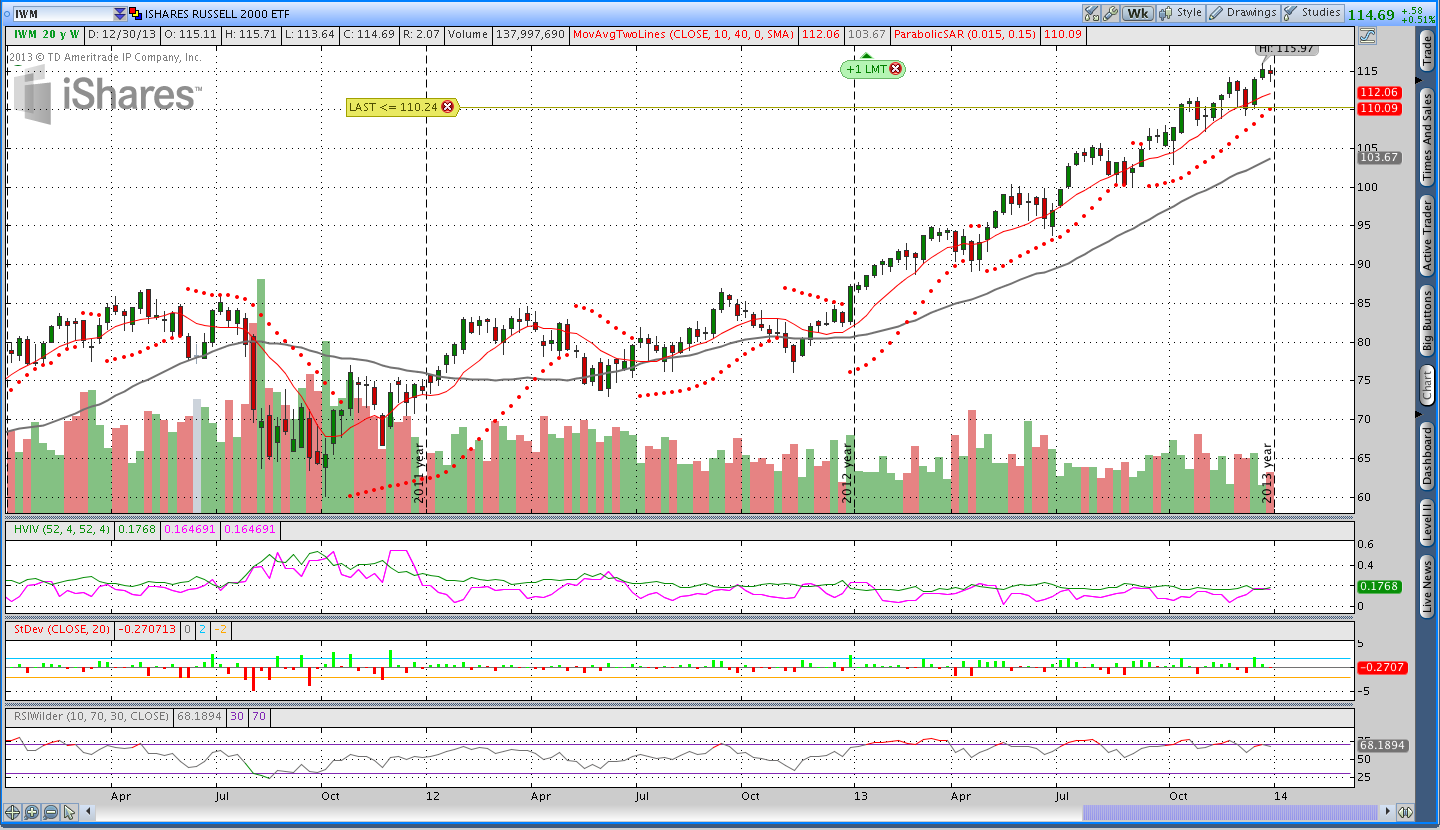Click the IWM symbol input field
The image size is (1440, 830).
pyautogui.click(x=62, y=14)
